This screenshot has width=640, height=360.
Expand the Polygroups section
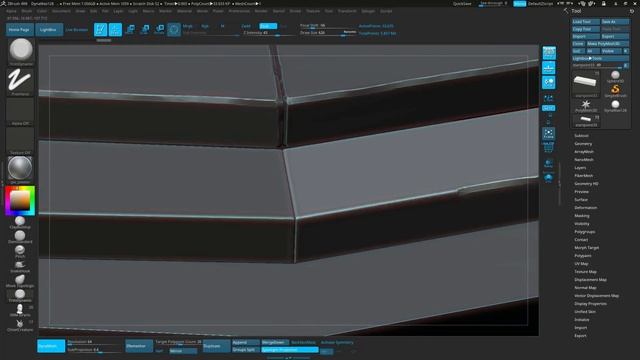click(x=584, y=231)
